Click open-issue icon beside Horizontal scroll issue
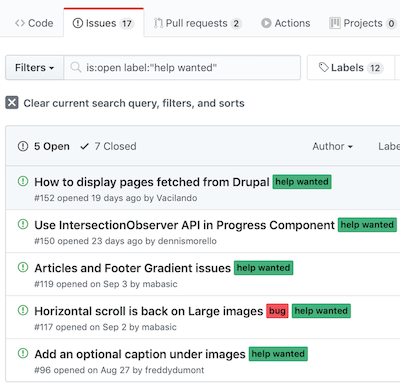400x391 pixels. point(23,310)
